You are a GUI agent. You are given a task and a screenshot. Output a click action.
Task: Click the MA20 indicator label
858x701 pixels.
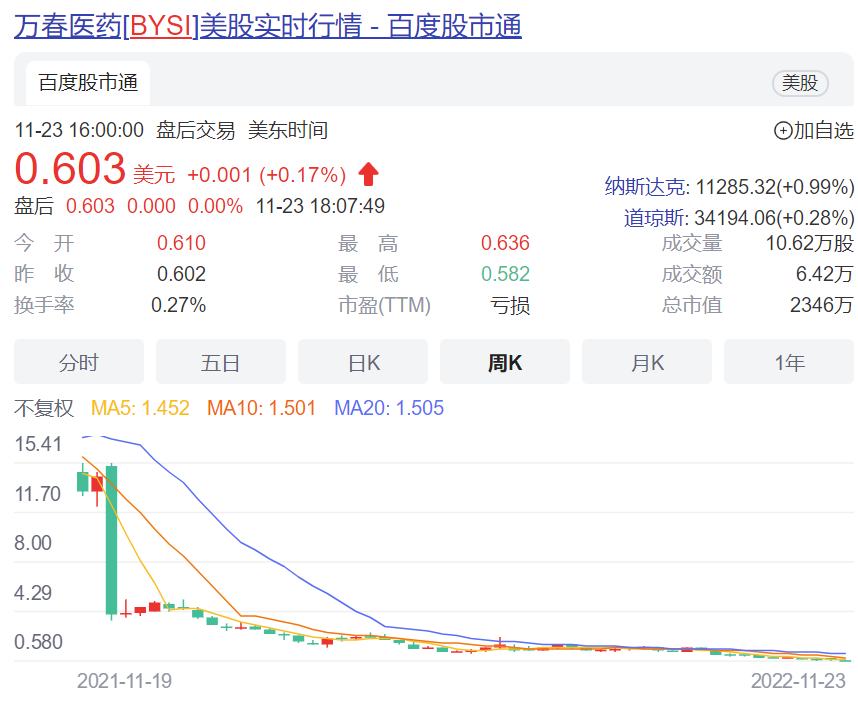[389, 408]
